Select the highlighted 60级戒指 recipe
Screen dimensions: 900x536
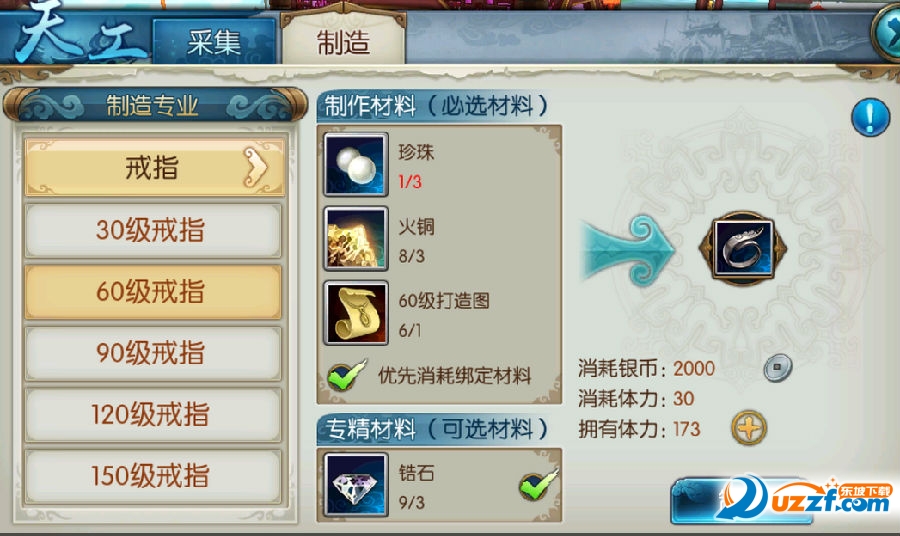coord(153,292)
